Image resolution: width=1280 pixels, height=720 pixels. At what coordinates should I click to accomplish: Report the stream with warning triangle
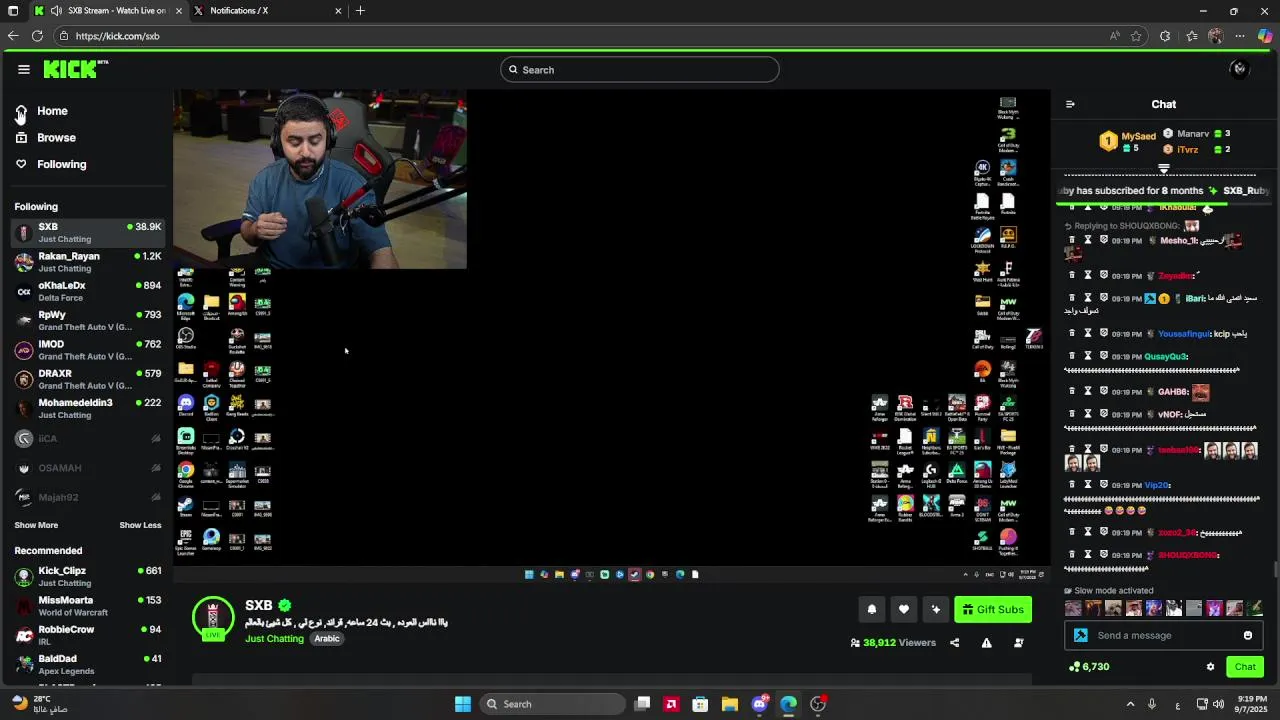[x=986, y=643]
